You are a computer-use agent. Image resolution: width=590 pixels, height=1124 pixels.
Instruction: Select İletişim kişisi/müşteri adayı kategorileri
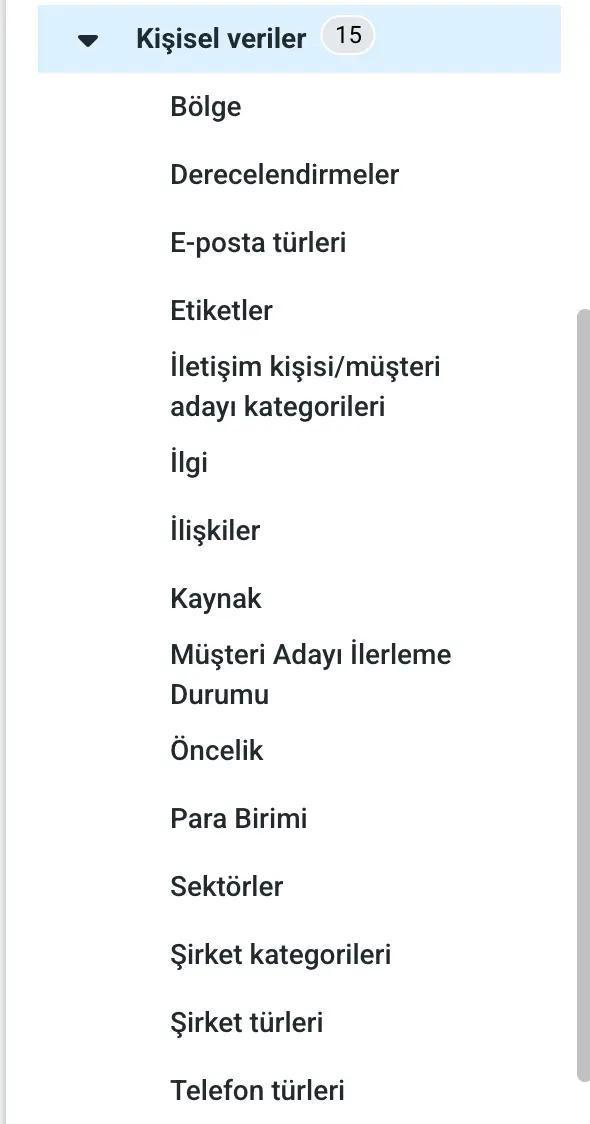(x=305, y=387)
